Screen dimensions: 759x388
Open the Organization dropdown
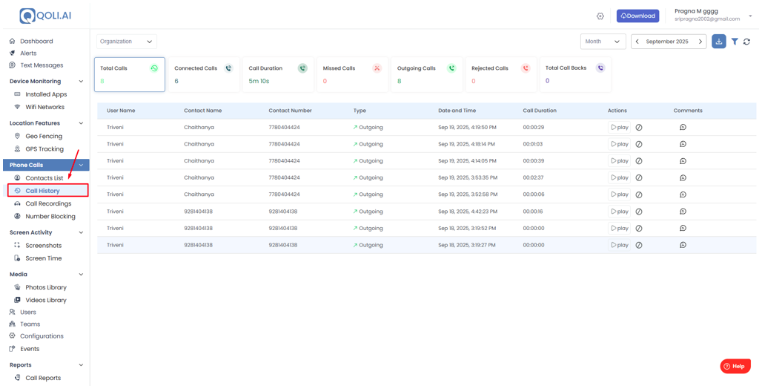tap(126, 42)
